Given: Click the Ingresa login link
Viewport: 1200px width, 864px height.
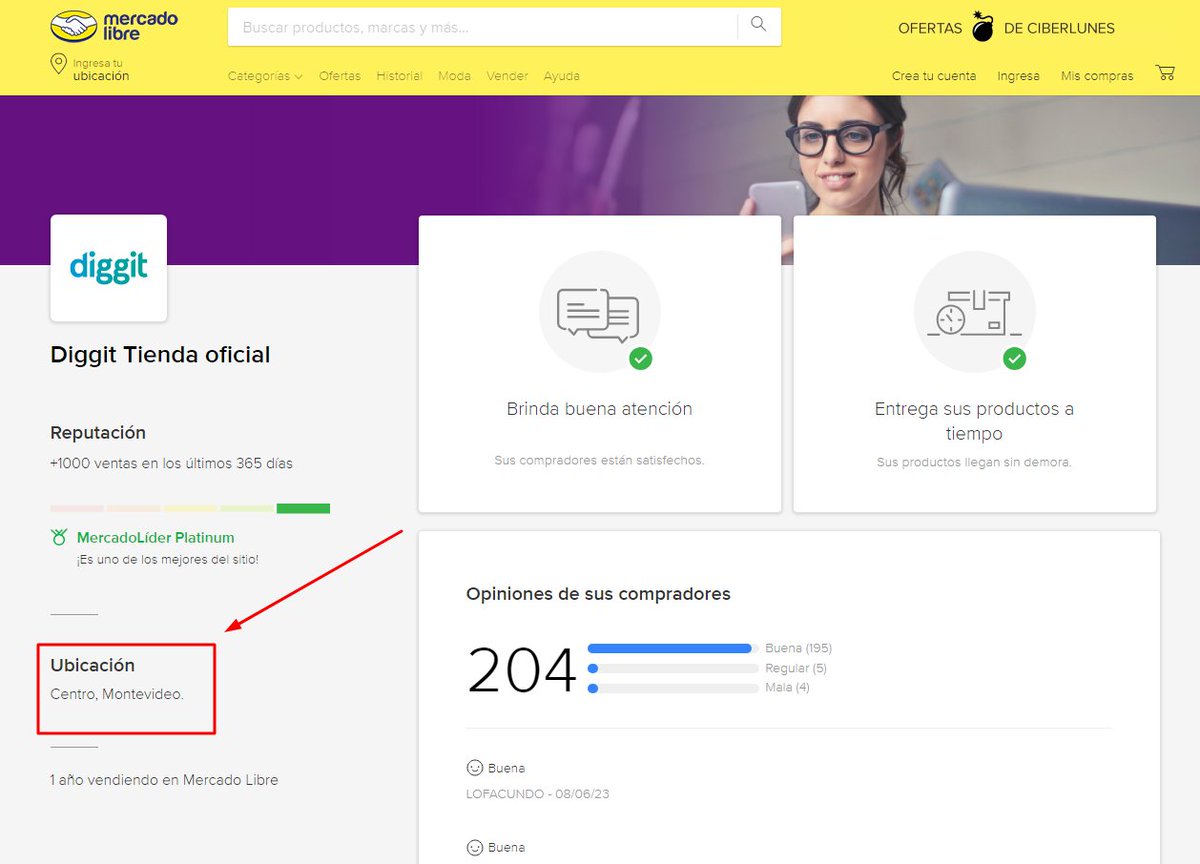Looking at the screenshot, I should [1018, 76].
